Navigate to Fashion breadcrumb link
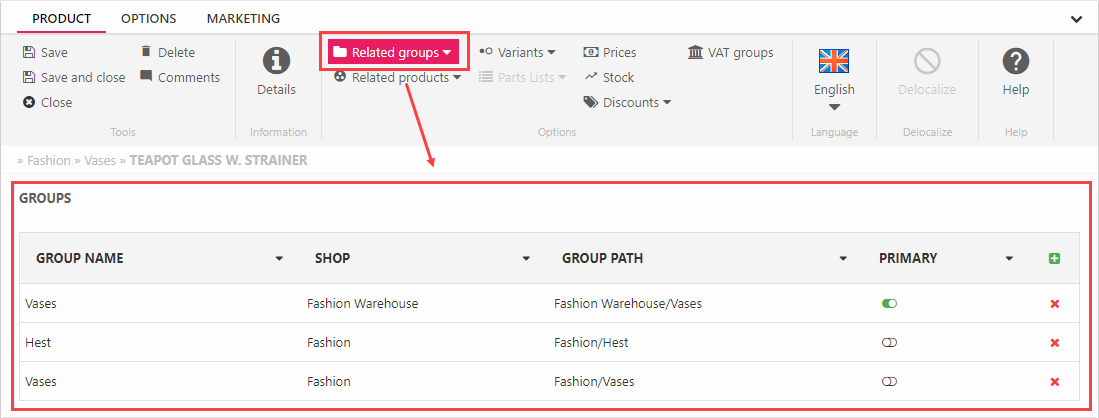The width and height of the screenshot is (1099, 418). (49, 160)
